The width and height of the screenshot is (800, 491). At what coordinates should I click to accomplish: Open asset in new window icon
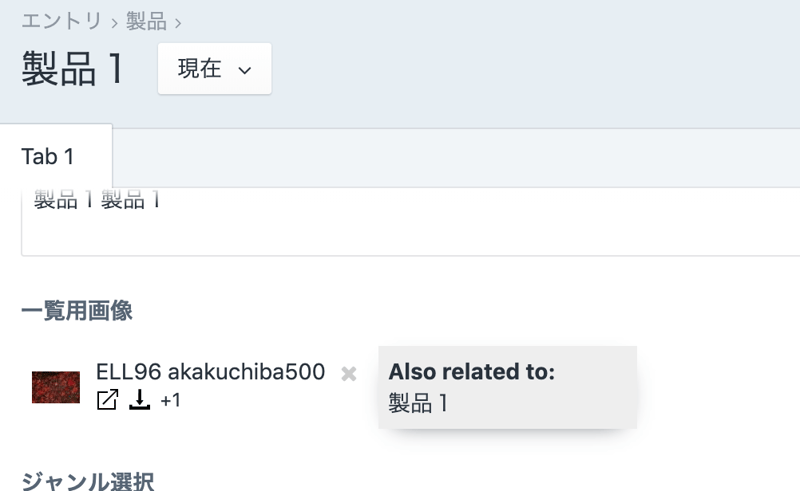coord(107,400)
